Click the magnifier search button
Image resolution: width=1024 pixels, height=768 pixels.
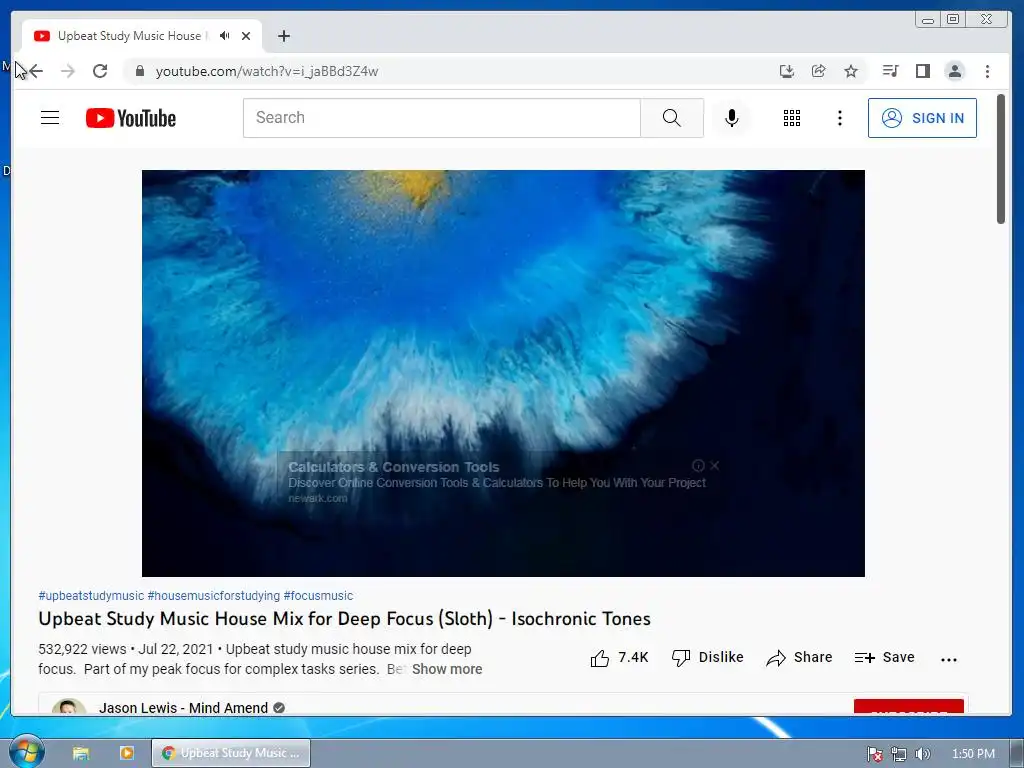[x=671, y=118]
